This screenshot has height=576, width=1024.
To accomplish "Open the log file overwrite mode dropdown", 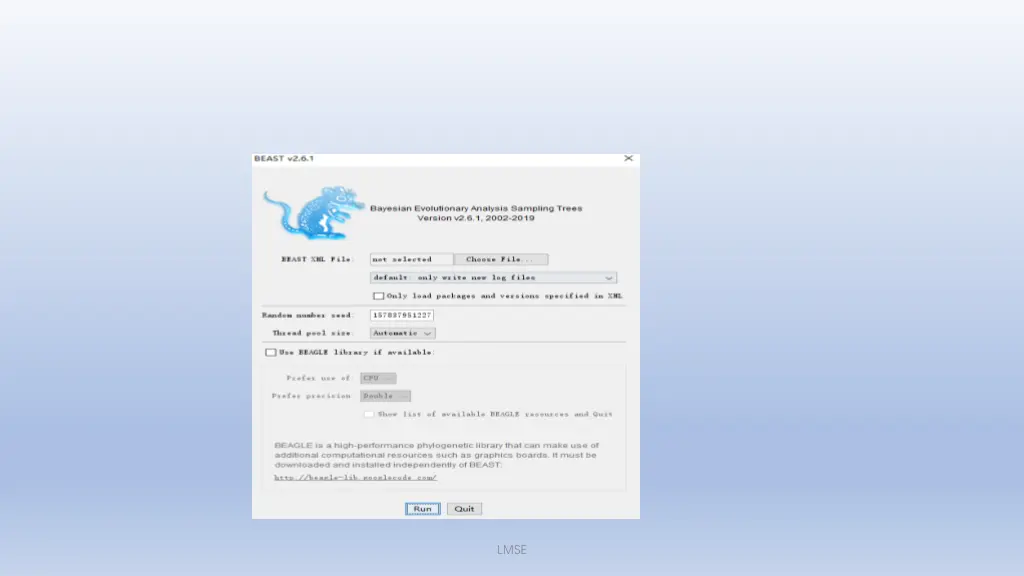I will tap(493, 278).
